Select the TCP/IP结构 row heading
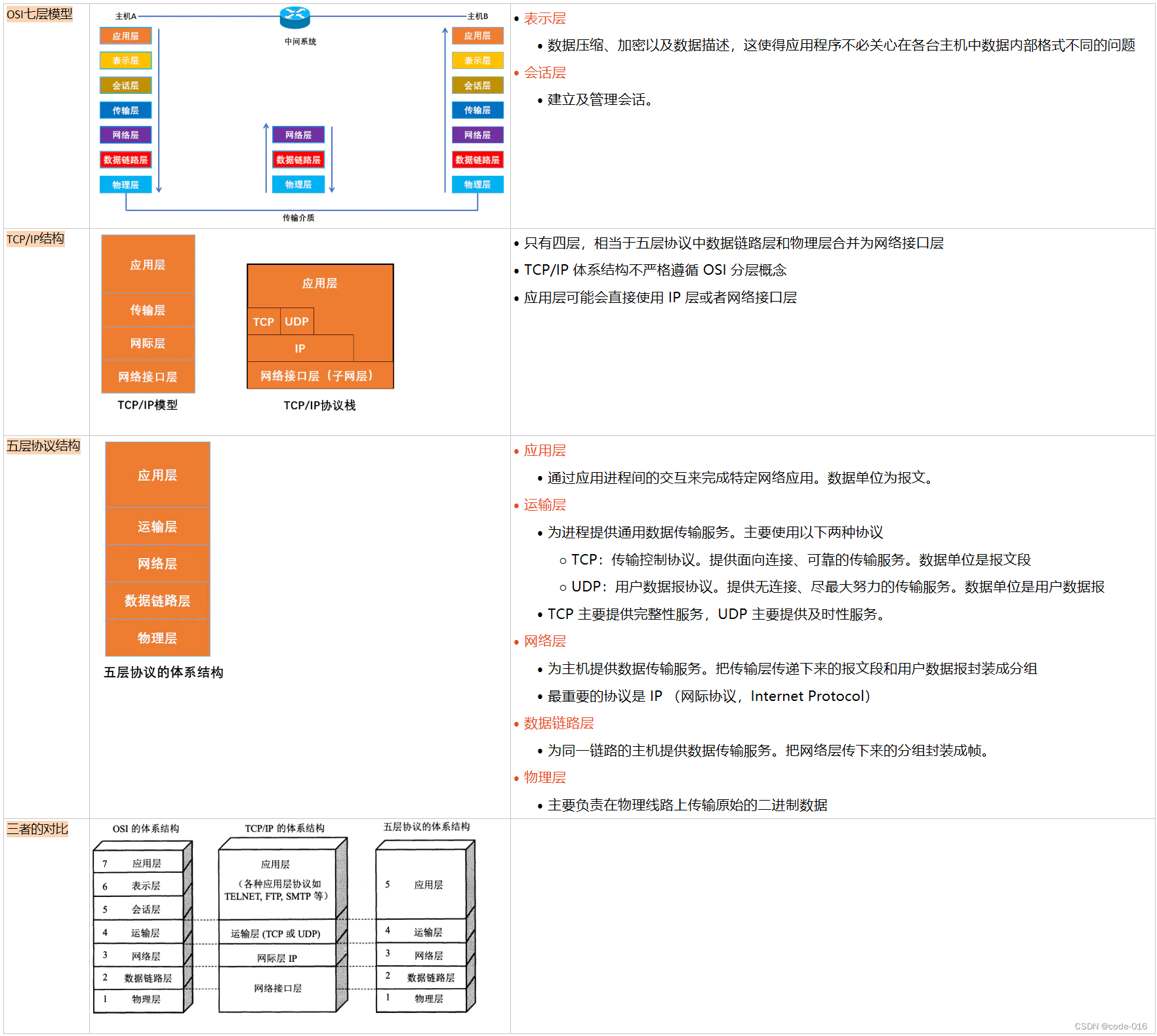The image size is (1157, 1036). [35, 239]
